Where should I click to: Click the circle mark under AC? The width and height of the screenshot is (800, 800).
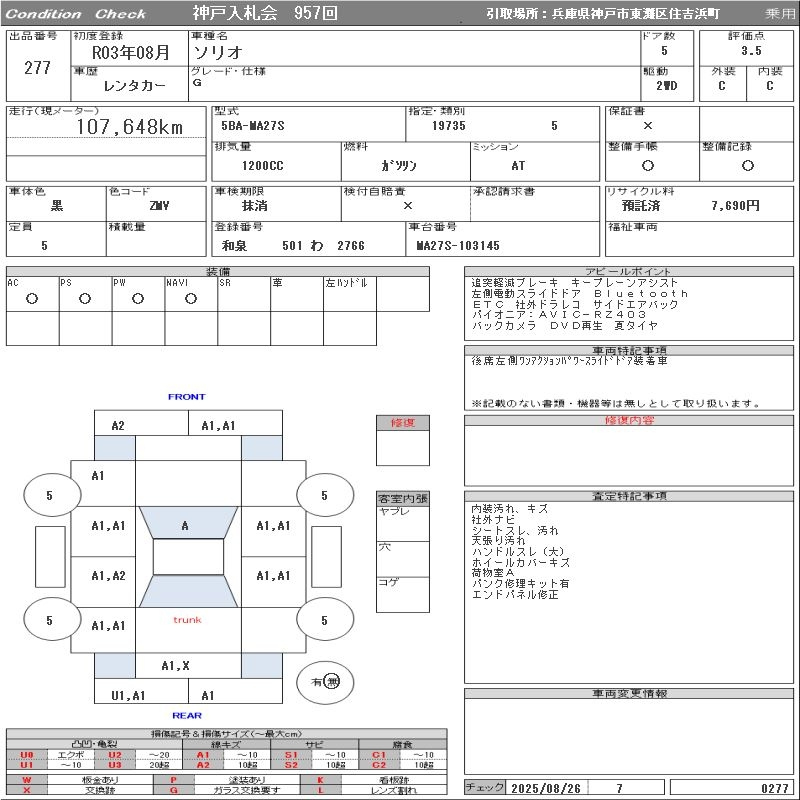(32, 299)
